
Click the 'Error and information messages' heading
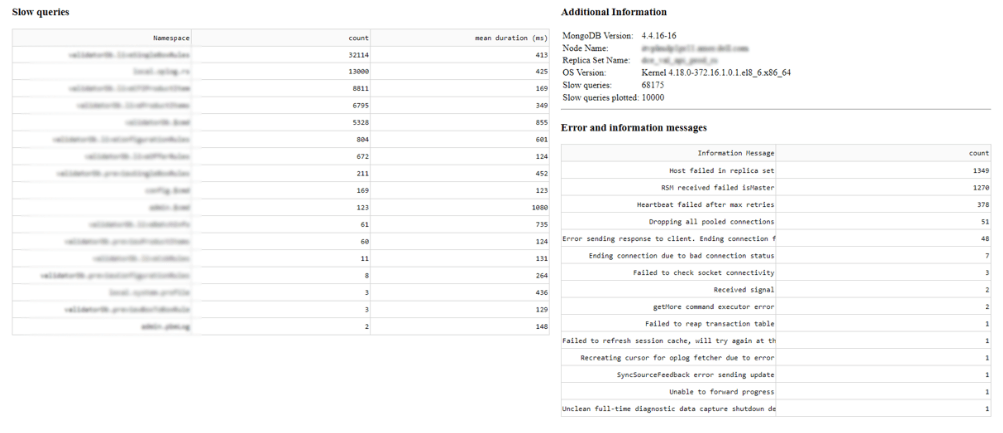[x=634, y=128]
